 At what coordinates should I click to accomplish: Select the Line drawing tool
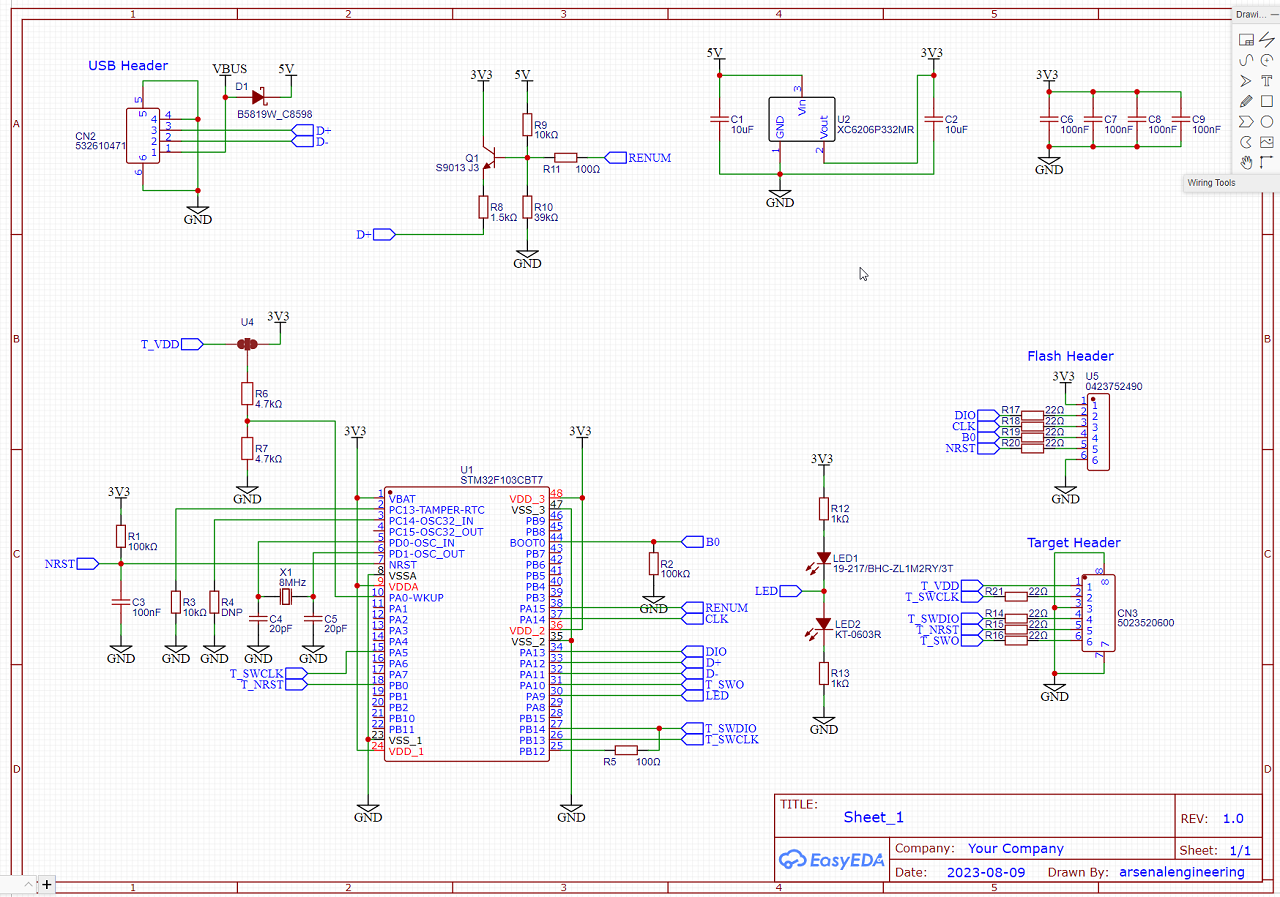point(1266,40)
